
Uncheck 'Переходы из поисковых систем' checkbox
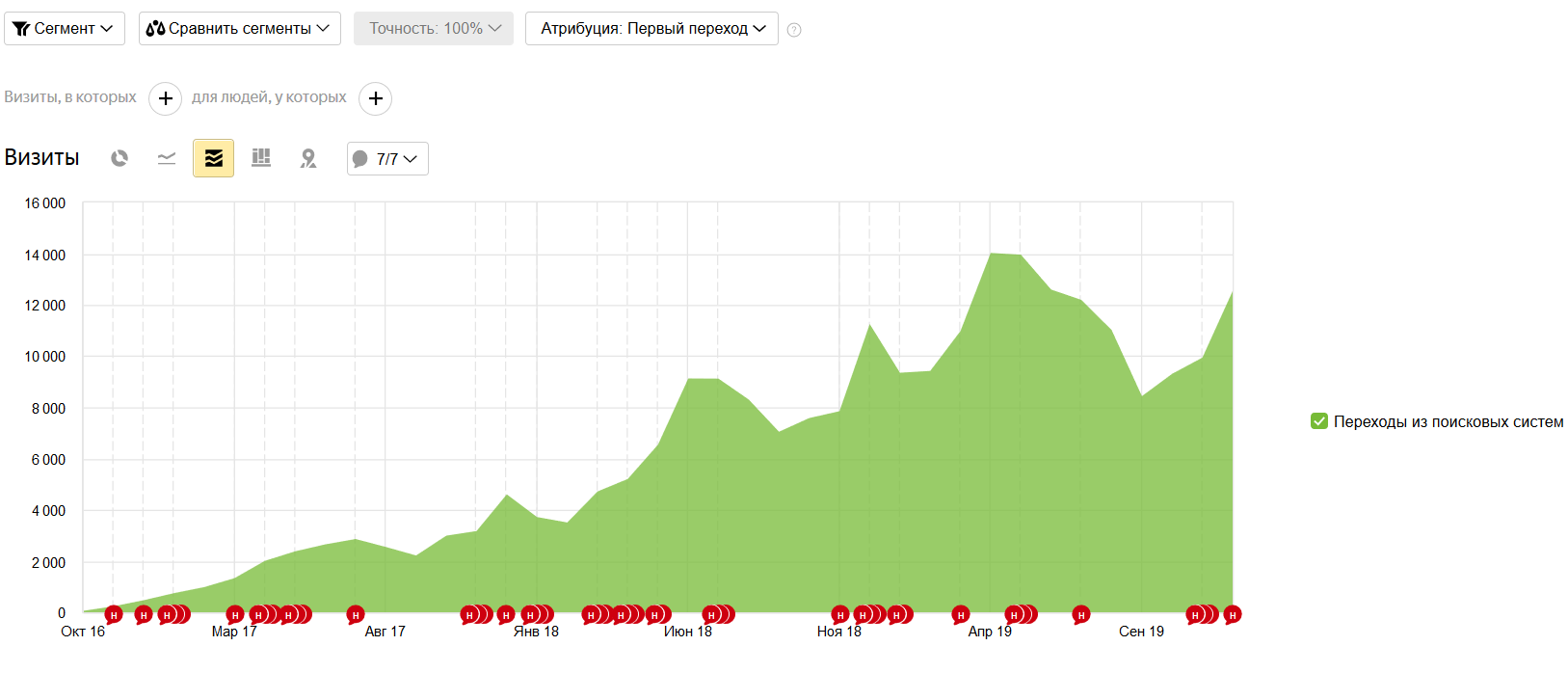tap(1319, 421)
